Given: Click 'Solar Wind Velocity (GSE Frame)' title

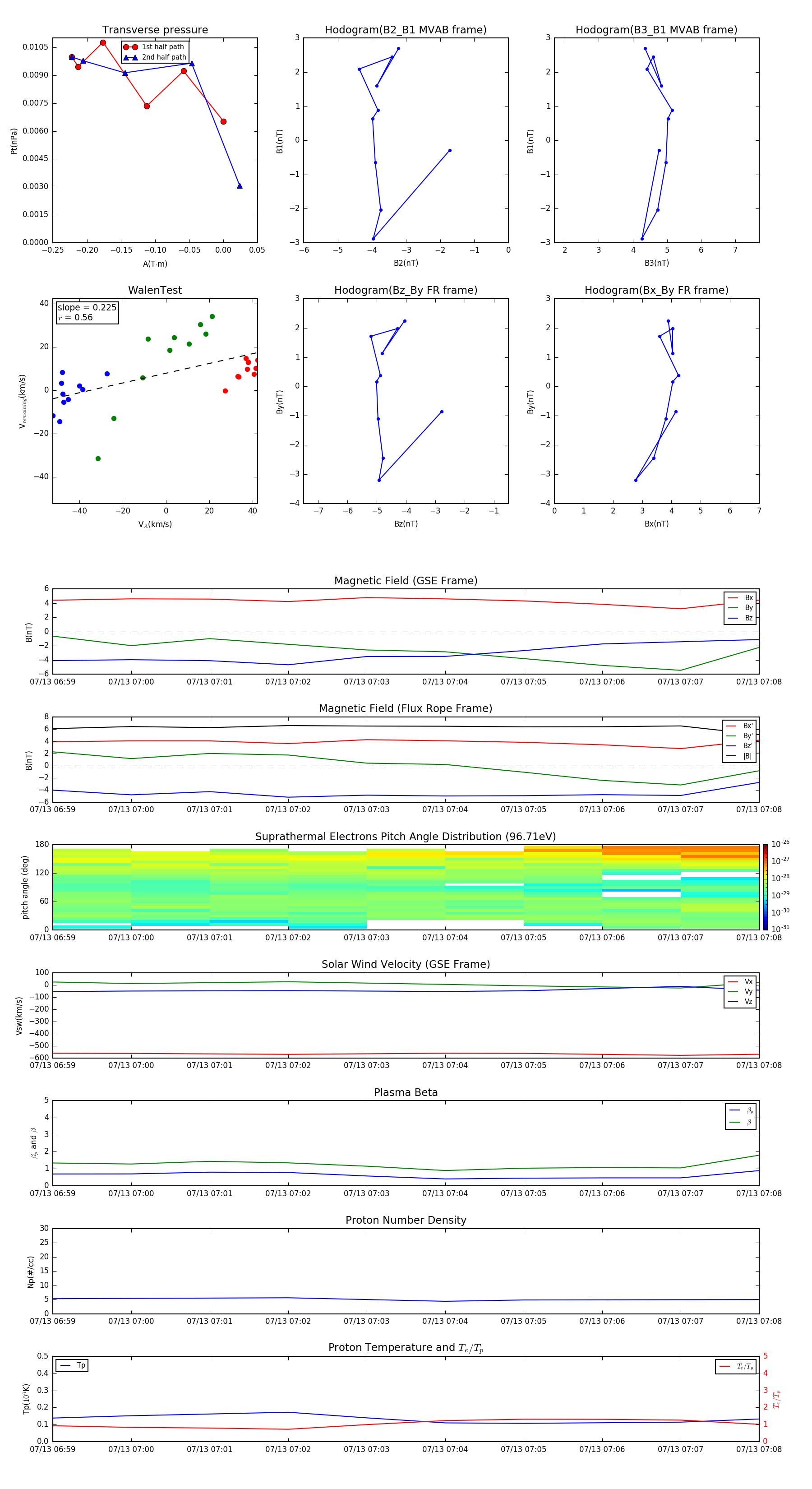Looking at the screenshot, I should tap(406, 965).
